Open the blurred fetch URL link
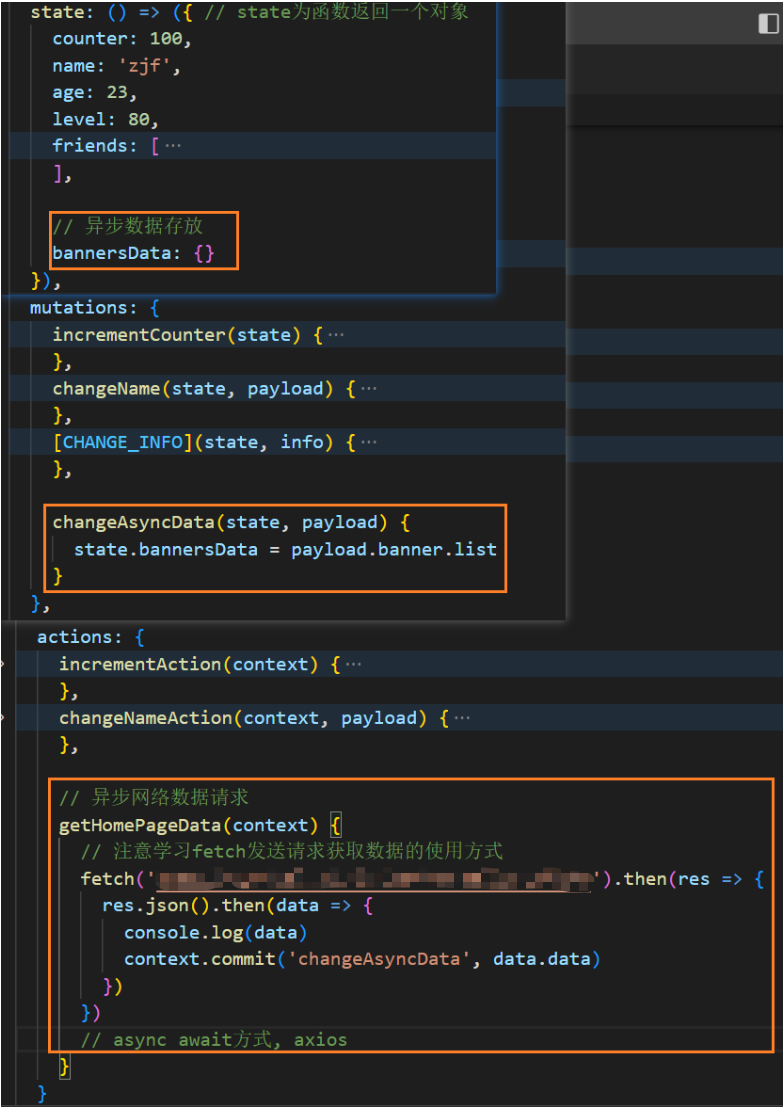Viewport: 784px width, 1107px height. (x=373, y=880)
